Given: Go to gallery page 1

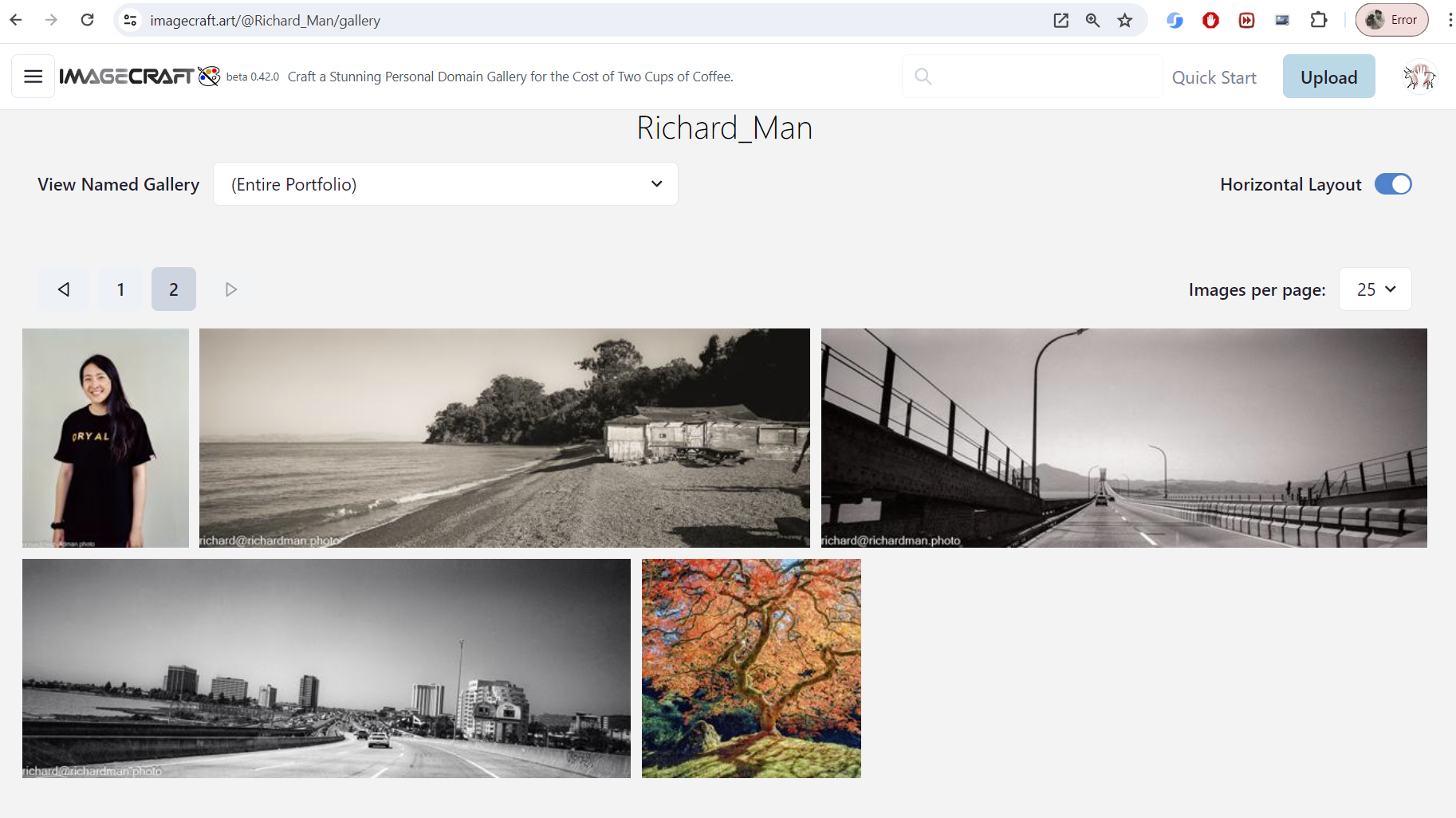Looking at the screenshot, I should coord(121,289).
